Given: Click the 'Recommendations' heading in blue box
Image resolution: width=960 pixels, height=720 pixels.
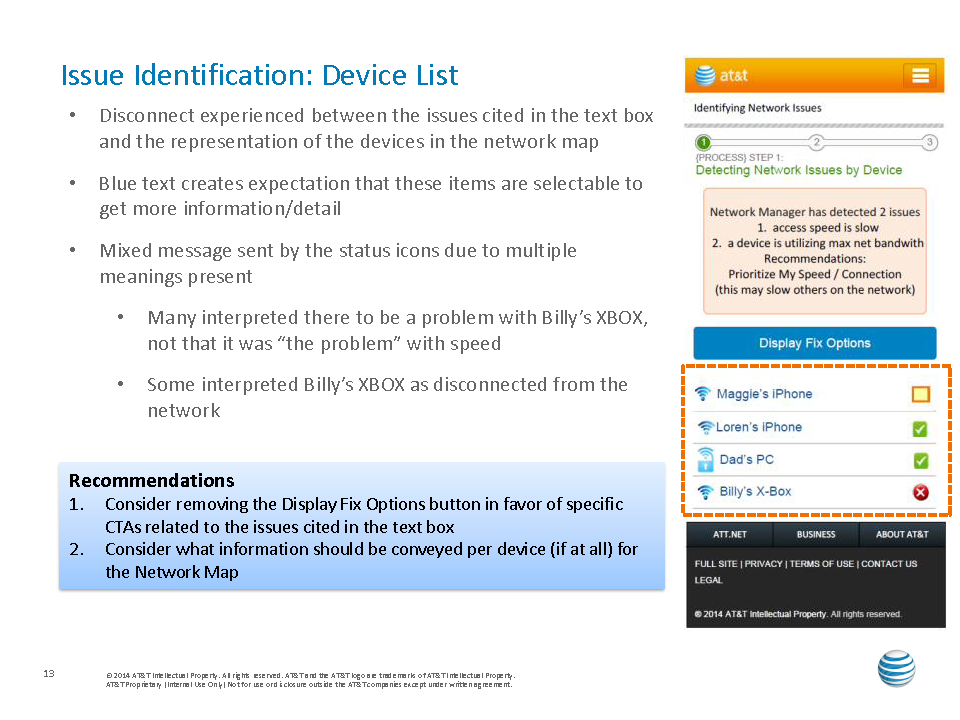Looking at the screenshot, I should click(152, 481).
